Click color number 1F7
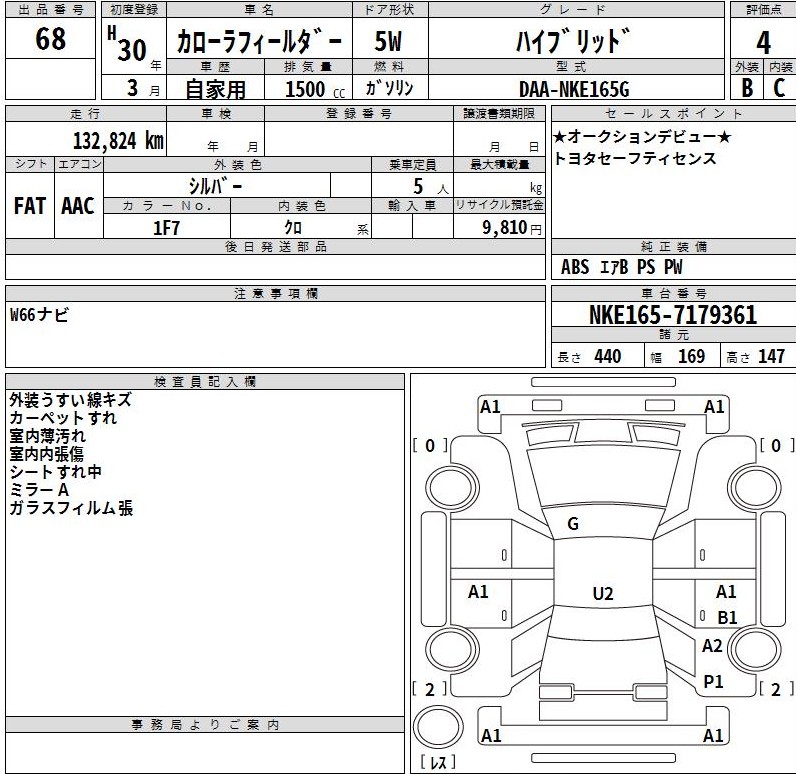 click(x=167, y=227)
